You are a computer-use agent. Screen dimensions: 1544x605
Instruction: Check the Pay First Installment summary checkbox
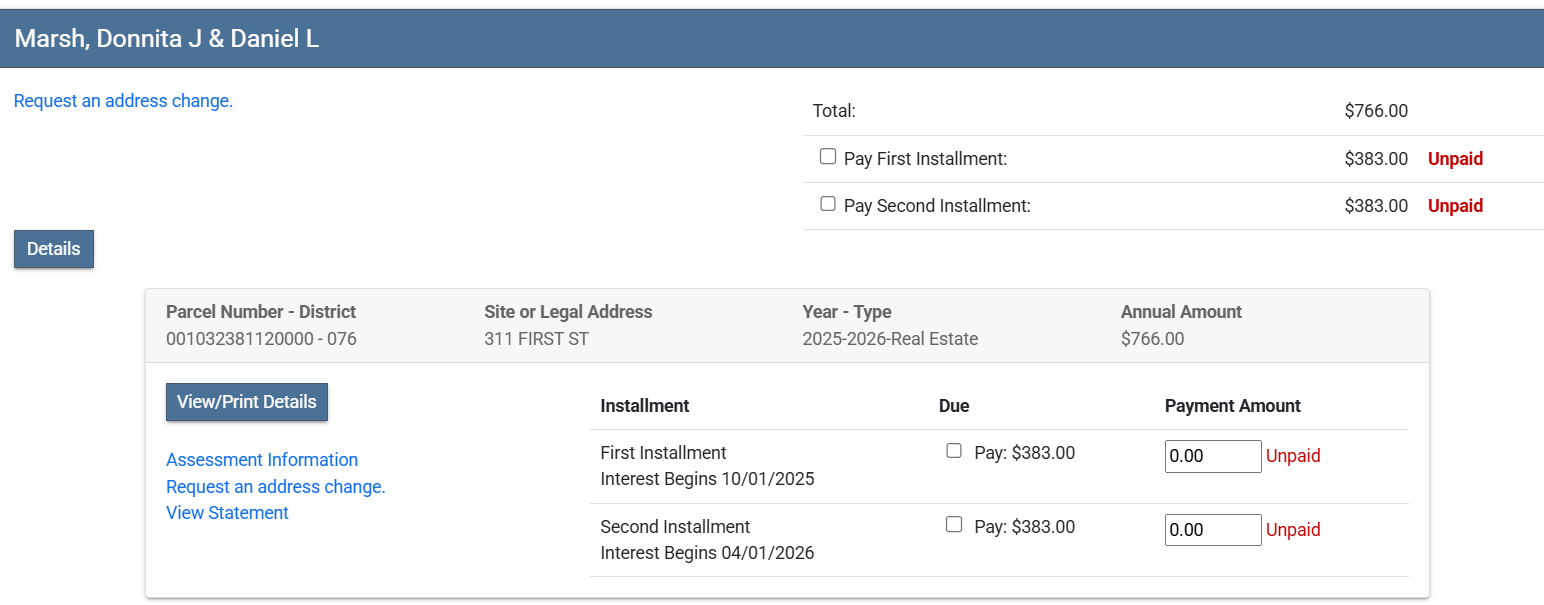pos(828,157)
